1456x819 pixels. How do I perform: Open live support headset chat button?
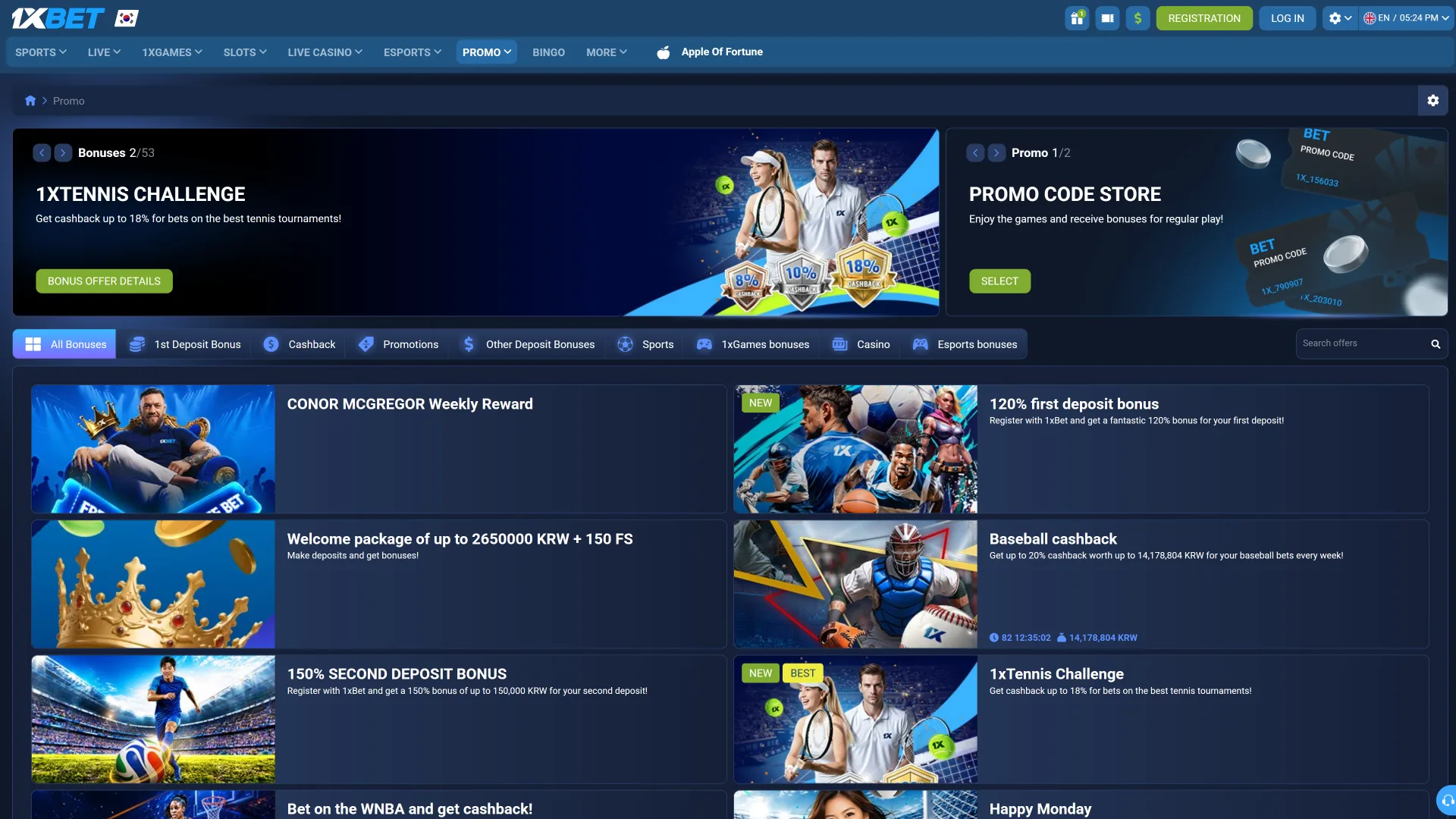[1446, 801]
